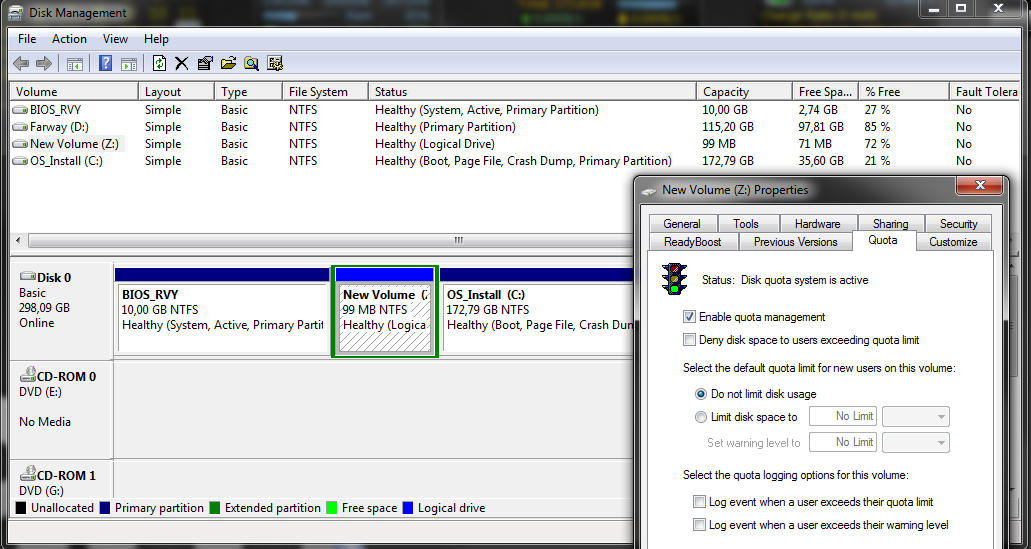Image resolution: width=1031 pixels, height=549 pixels.
Task: Switch to the Security tab
Action: tap(958, 224)
